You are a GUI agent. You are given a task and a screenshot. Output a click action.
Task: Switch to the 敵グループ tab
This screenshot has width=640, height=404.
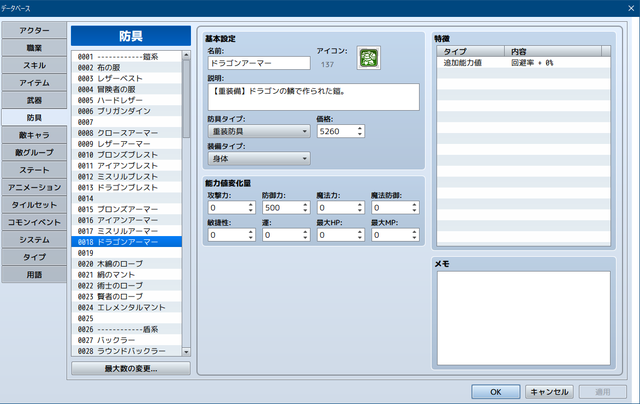point(34,153)
